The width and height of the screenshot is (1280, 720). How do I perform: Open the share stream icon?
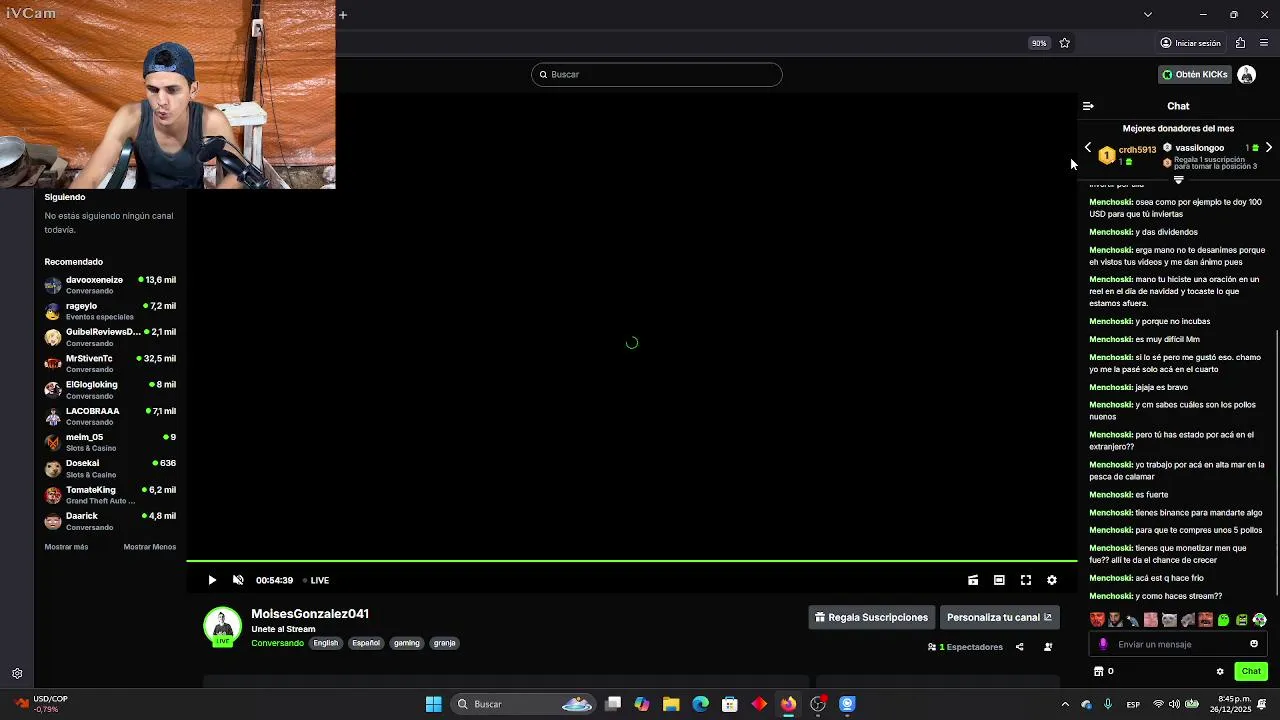tap(1019, 647)
